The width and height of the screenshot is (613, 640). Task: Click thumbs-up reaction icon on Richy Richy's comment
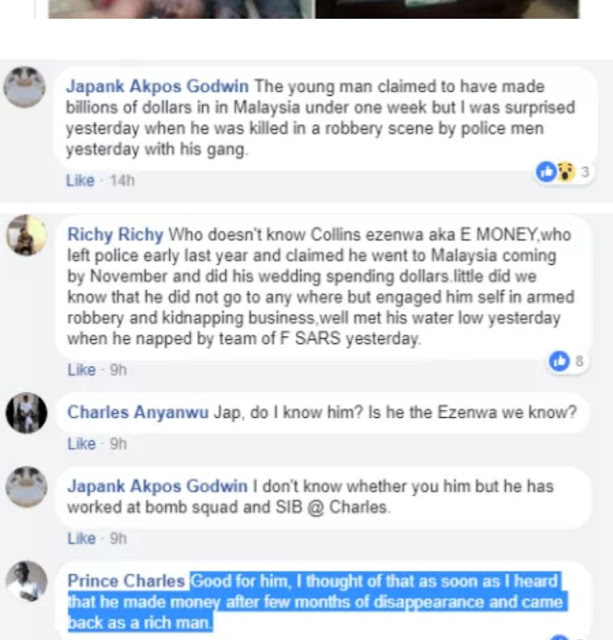[x=558, y=361]
